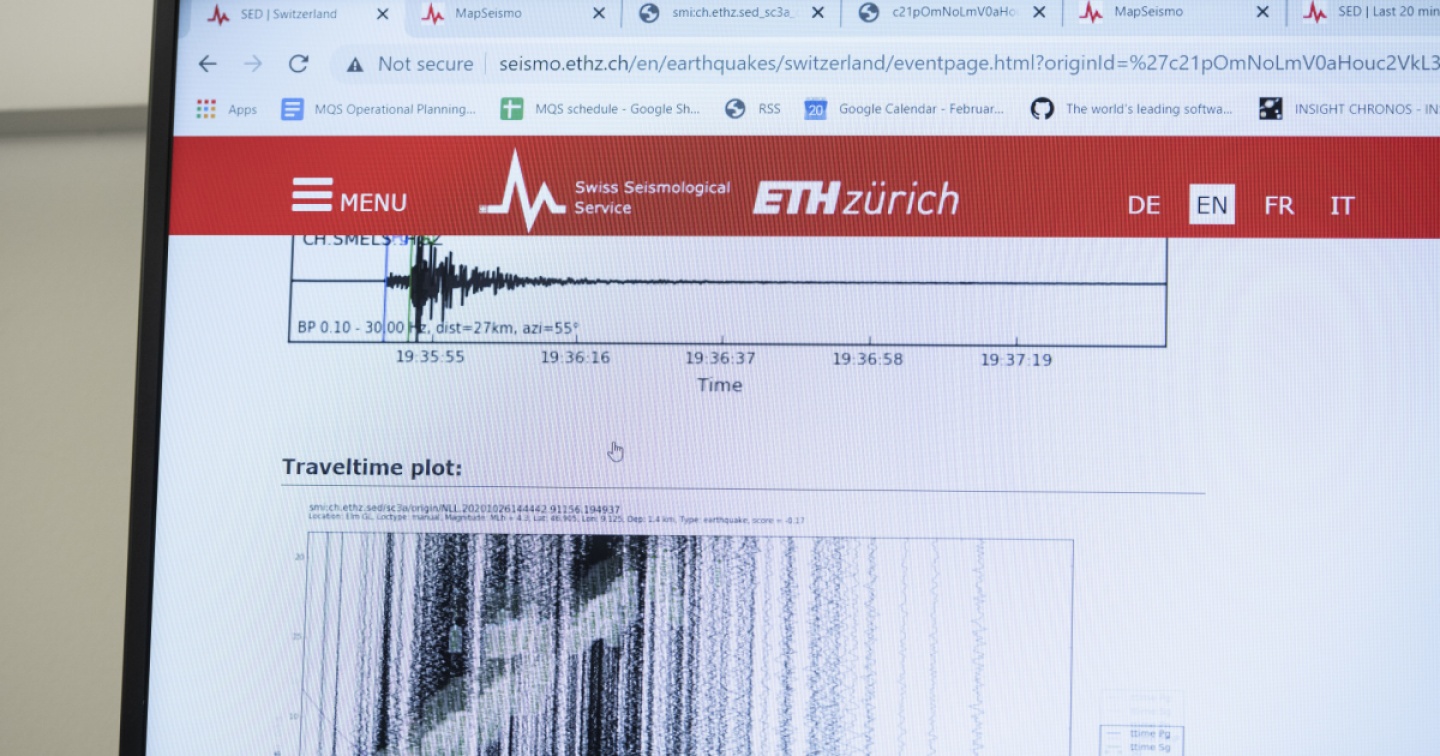Screen dimensions: 1440x756
Task: Click the browser back arrow
Action: point(207,64)
